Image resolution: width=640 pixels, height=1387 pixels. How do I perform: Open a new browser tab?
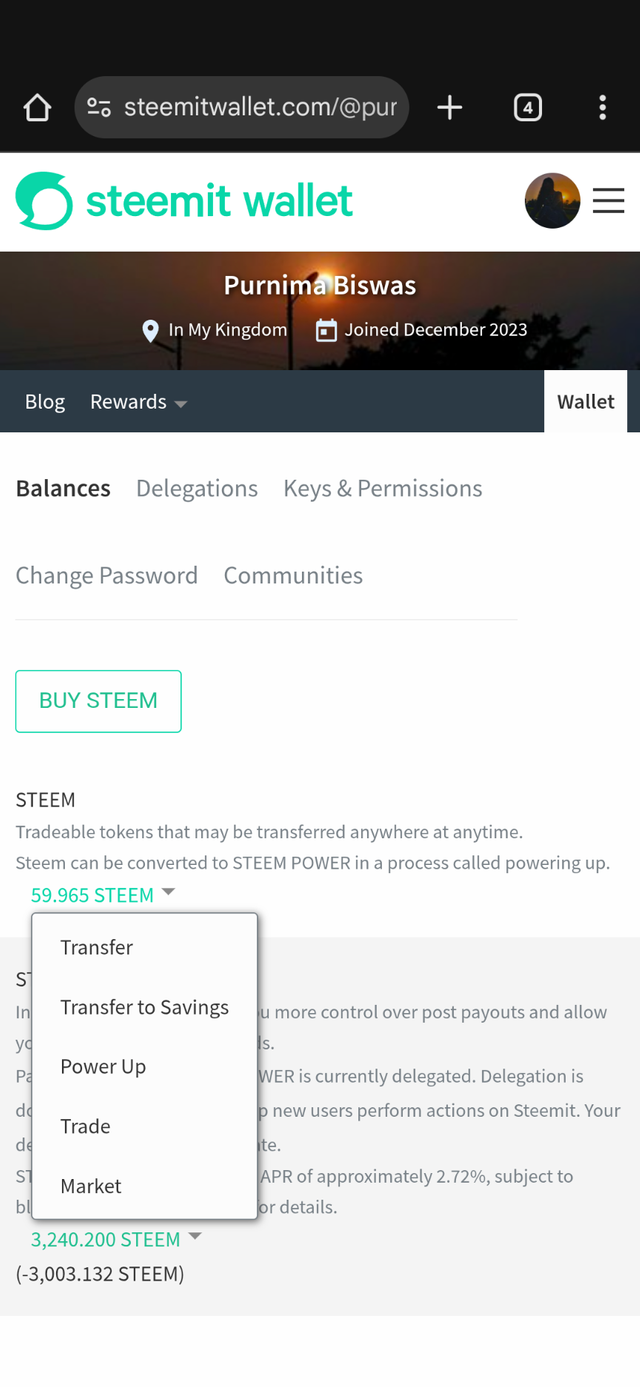click(x=450, y=107)
